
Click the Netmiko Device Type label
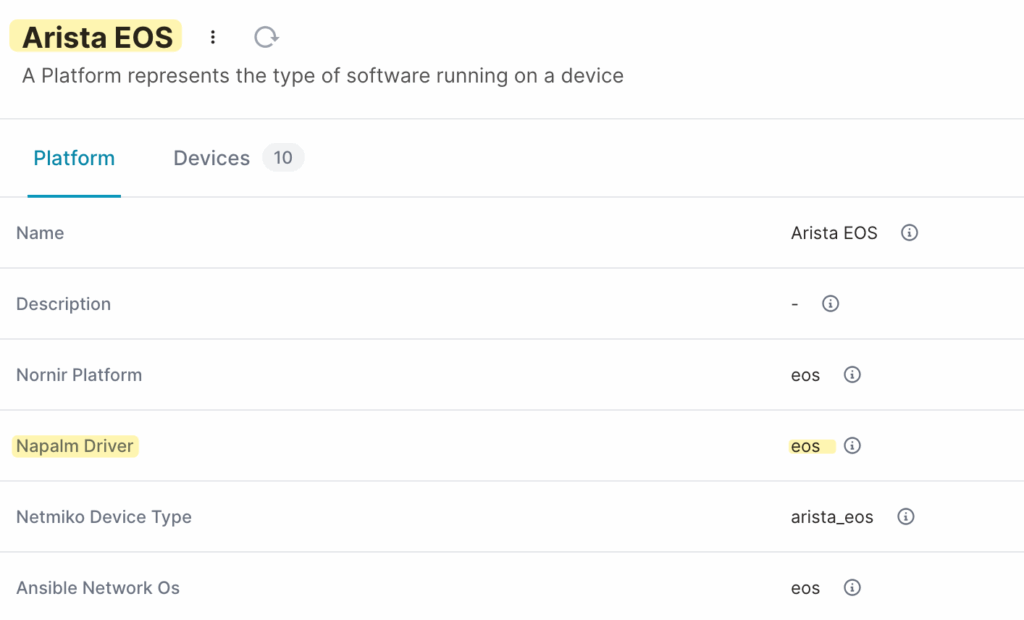104,517
